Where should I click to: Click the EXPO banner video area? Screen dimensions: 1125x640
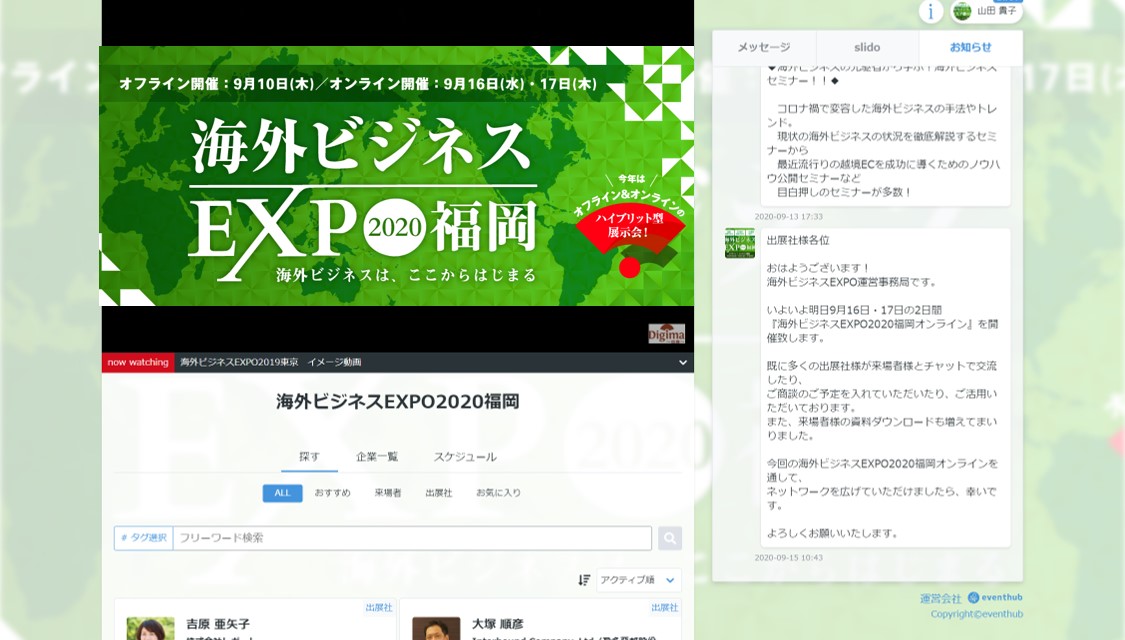click(x=397, y=176)
